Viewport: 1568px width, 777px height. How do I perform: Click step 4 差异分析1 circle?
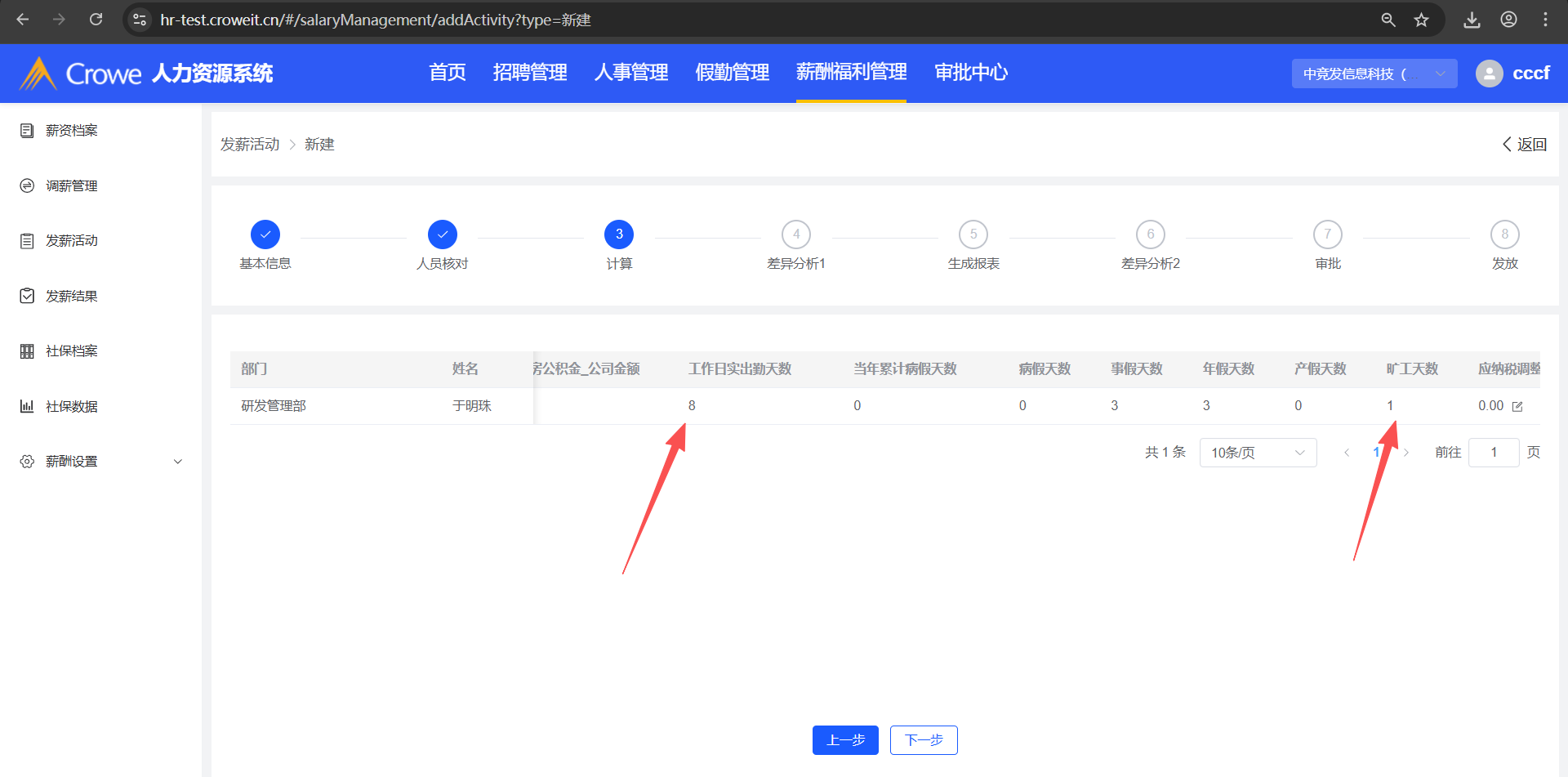click(x=796, y=234)
